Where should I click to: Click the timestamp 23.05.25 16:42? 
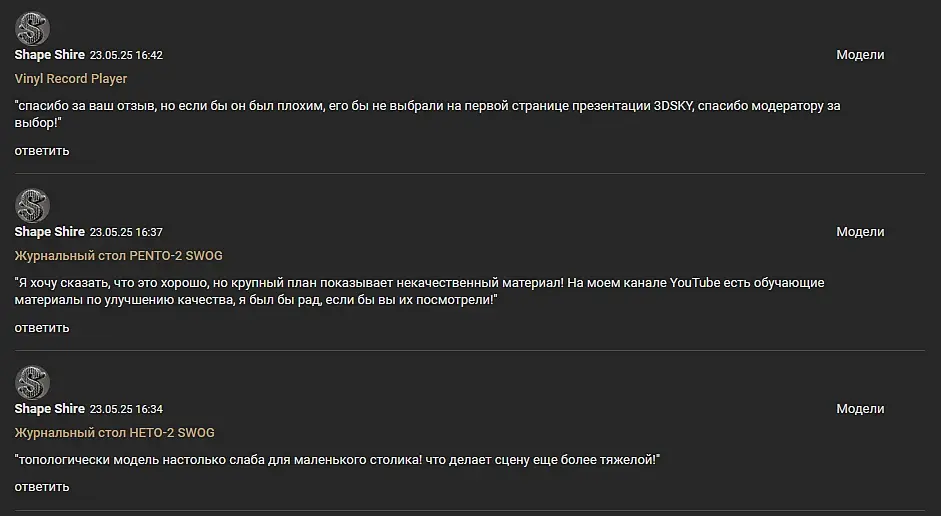[126, 55]
